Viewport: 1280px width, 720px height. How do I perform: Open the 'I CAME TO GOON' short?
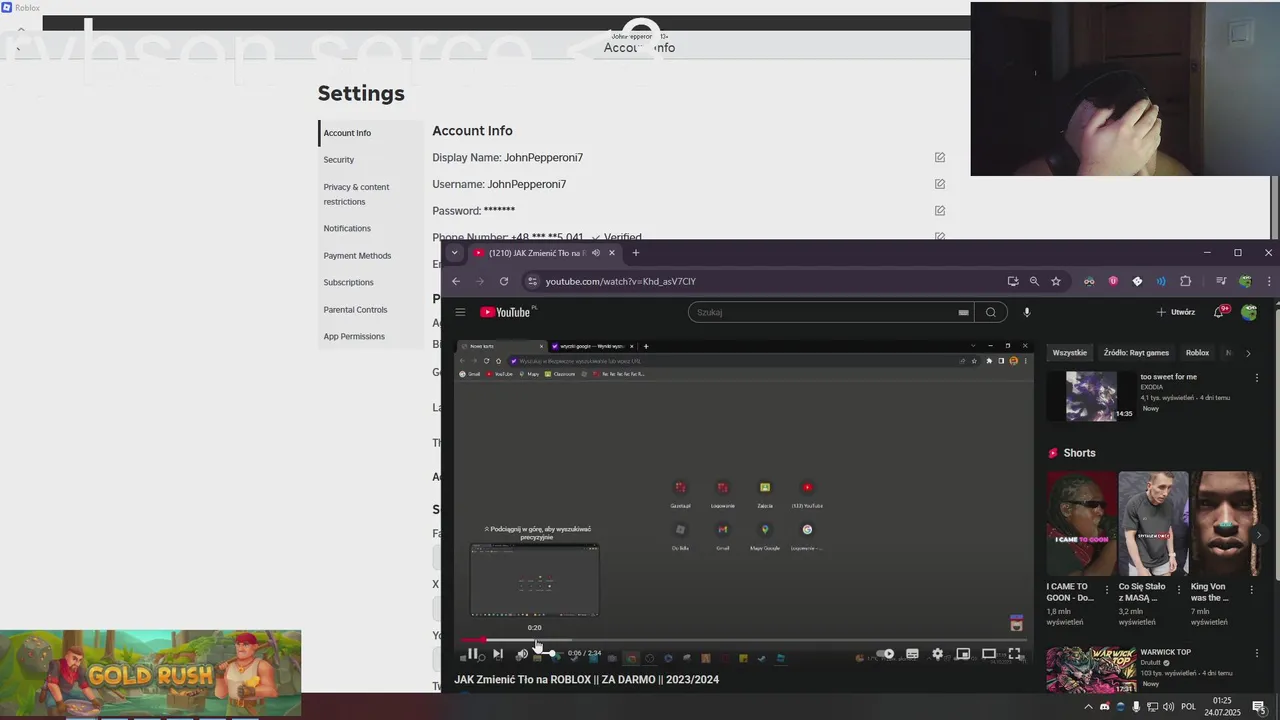coord(1081,524)
